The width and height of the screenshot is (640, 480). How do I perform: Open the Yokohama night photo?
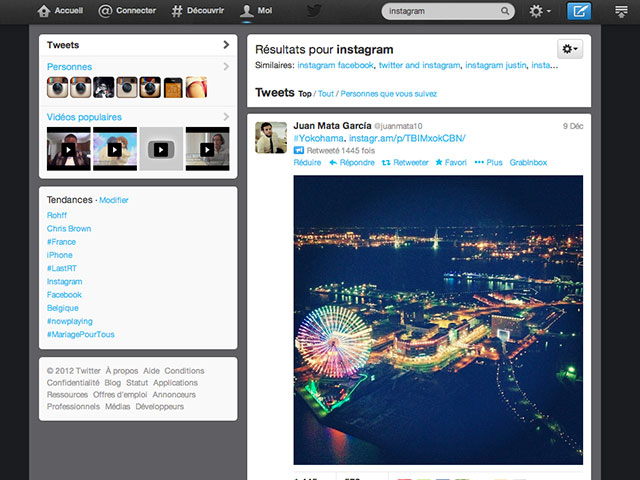click(x=438, y=320)
